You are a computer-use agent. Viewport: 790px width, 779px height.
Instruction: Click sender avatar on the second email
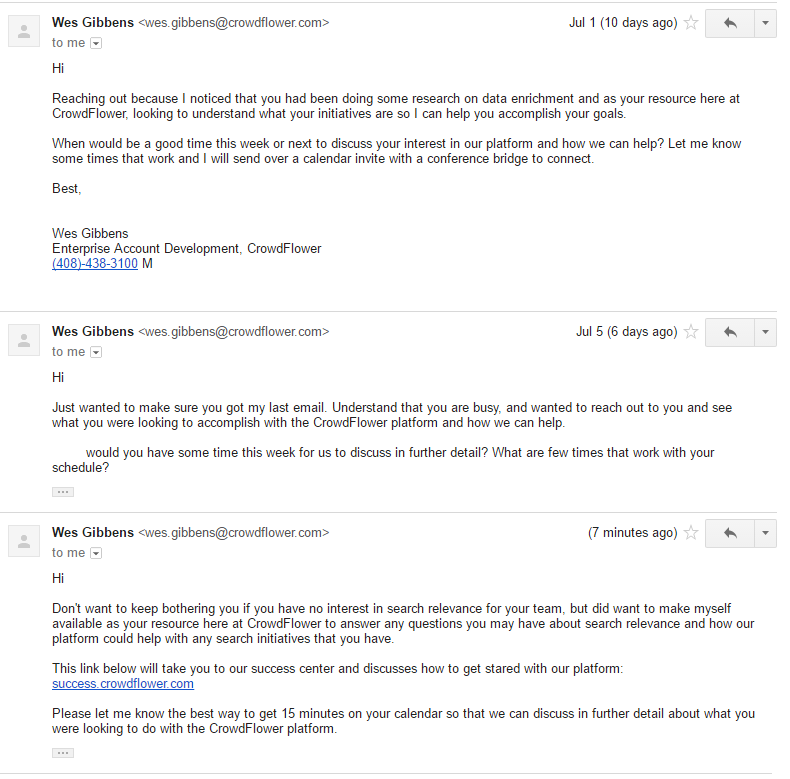click(x=24, y=341)
